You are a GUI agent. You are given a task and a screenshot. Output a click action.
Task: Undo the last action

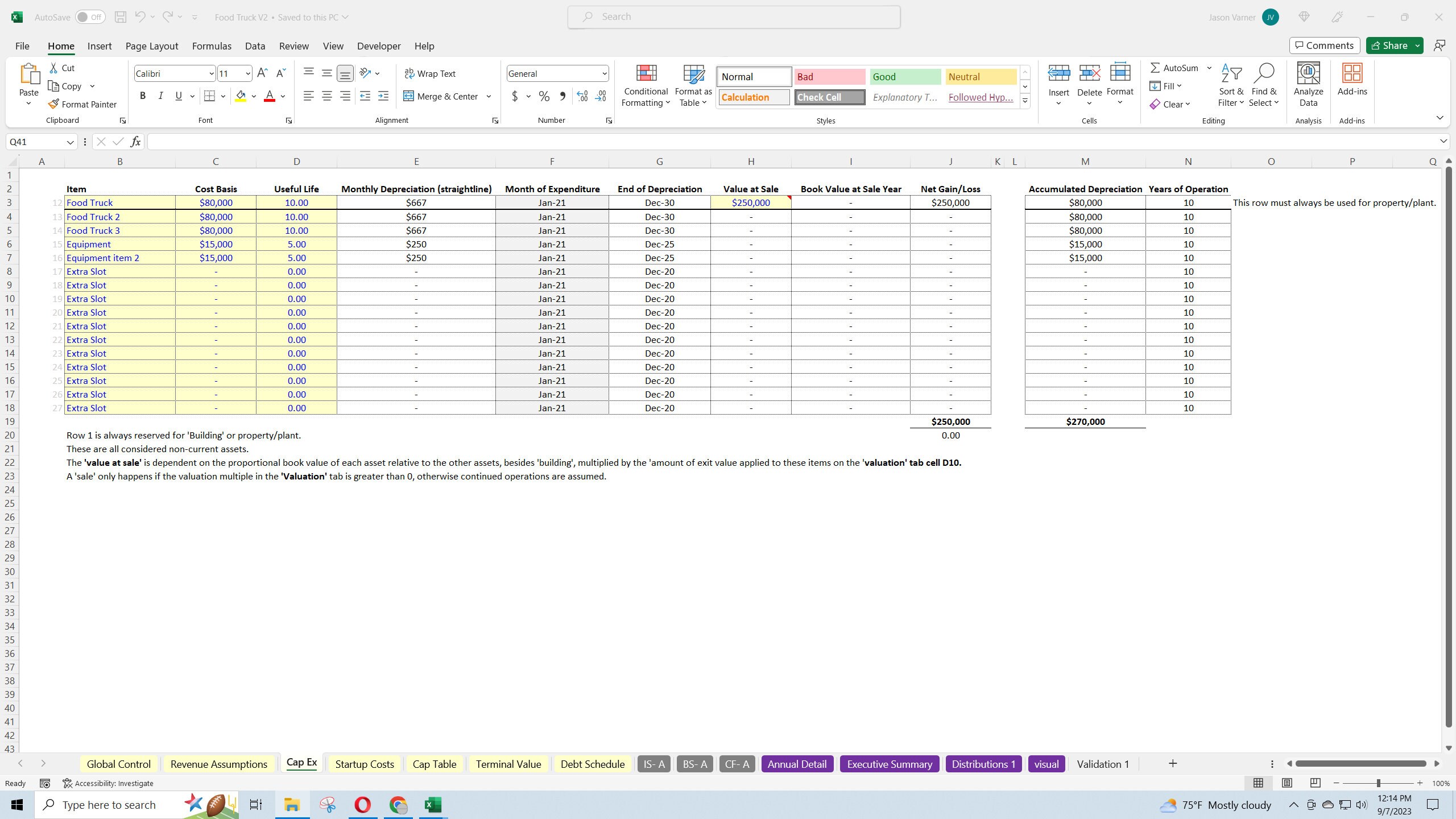coord(140,17)
